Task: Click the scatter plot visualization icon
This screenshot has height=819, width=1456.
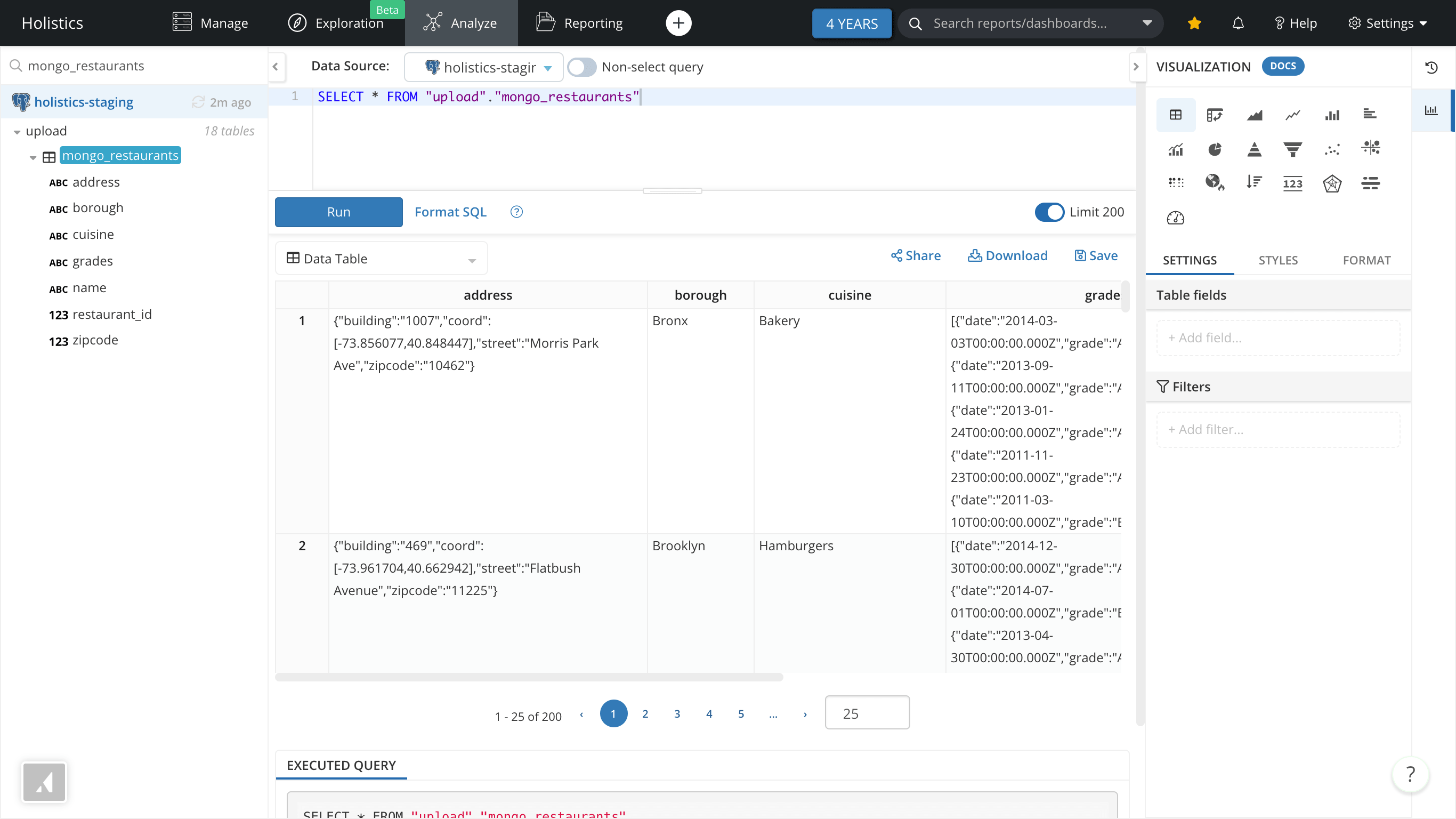Action: pyautogui.click(x=1331, y=148)
